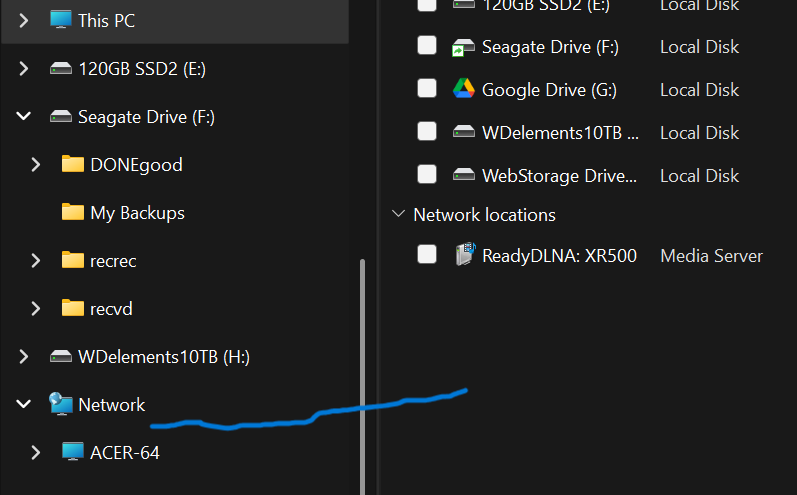Click the navigation pane vertical scrollbar
The height and width of the screenshot is (495, 797).
tap(362, 376)
